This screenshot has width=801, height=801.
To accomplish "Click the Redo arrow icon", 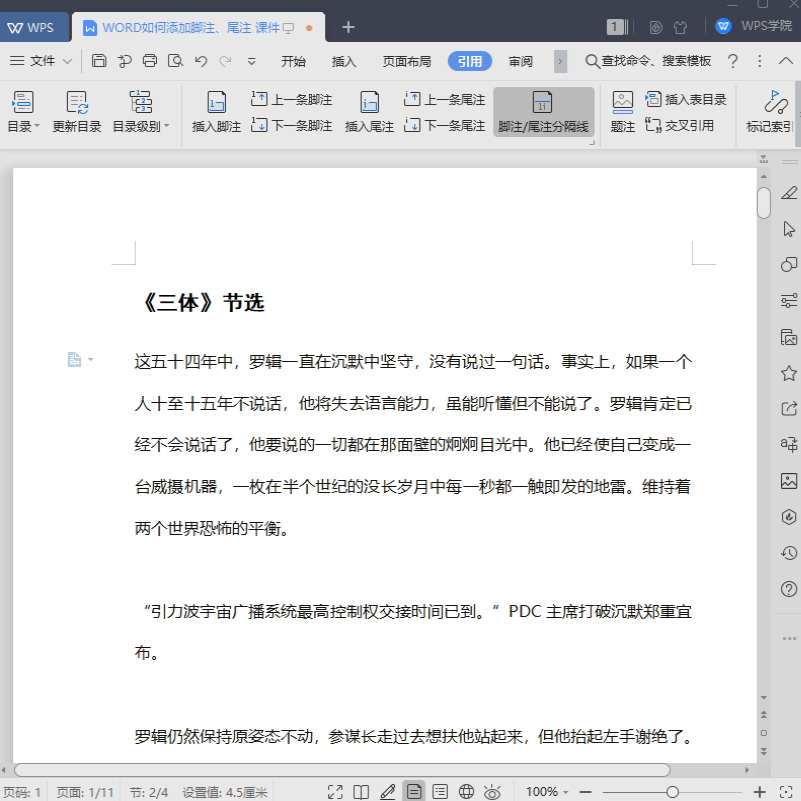I will tap(225, 61).
